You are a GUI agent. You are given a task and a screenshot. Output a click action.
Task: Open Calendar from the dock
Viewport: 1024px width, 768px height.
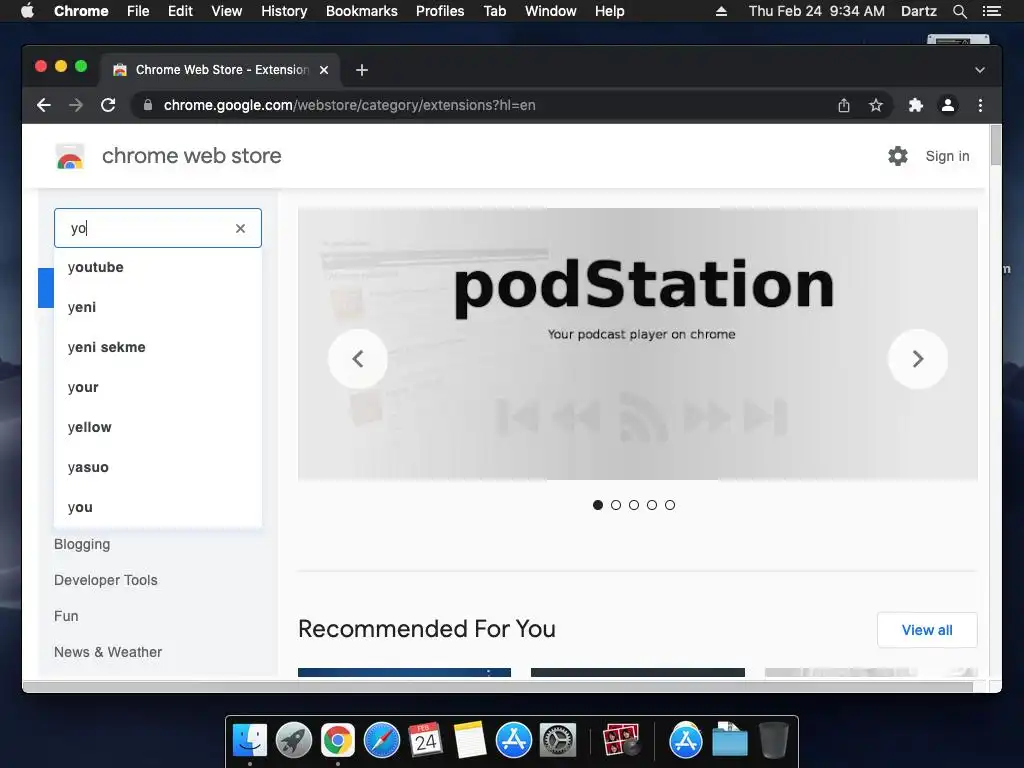click(x=425, y=741)
